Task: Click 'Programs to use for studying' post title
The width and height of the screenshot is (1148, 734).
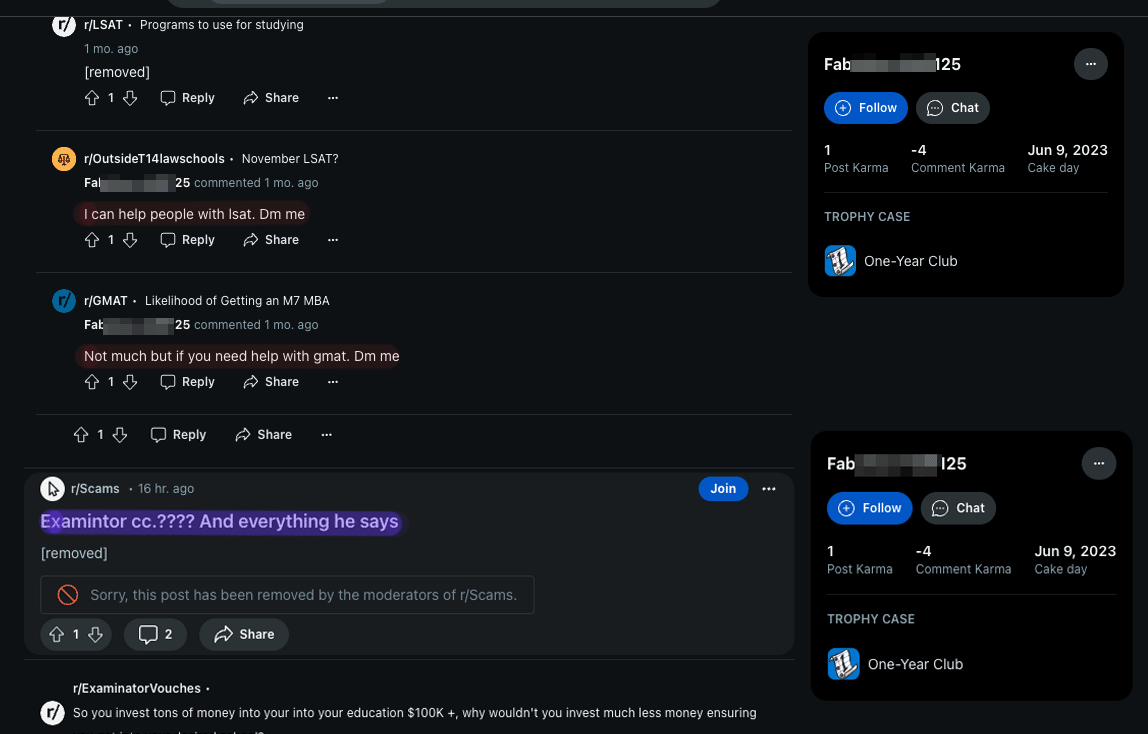Action: pos(222,25)
